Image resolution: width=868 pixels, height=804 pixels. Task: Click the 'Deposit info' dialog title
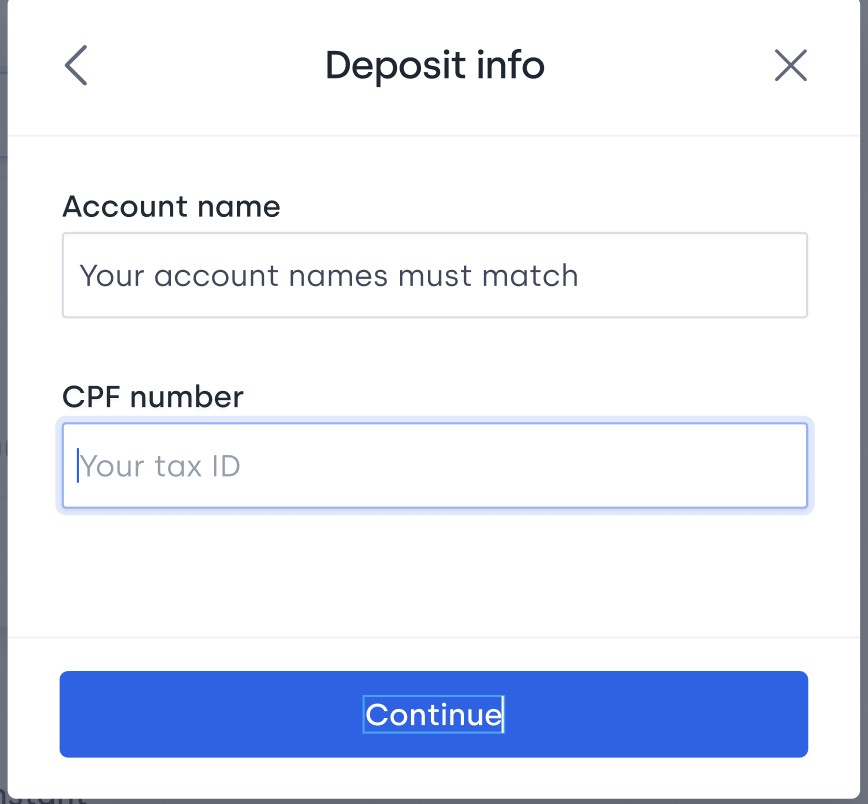435,65
